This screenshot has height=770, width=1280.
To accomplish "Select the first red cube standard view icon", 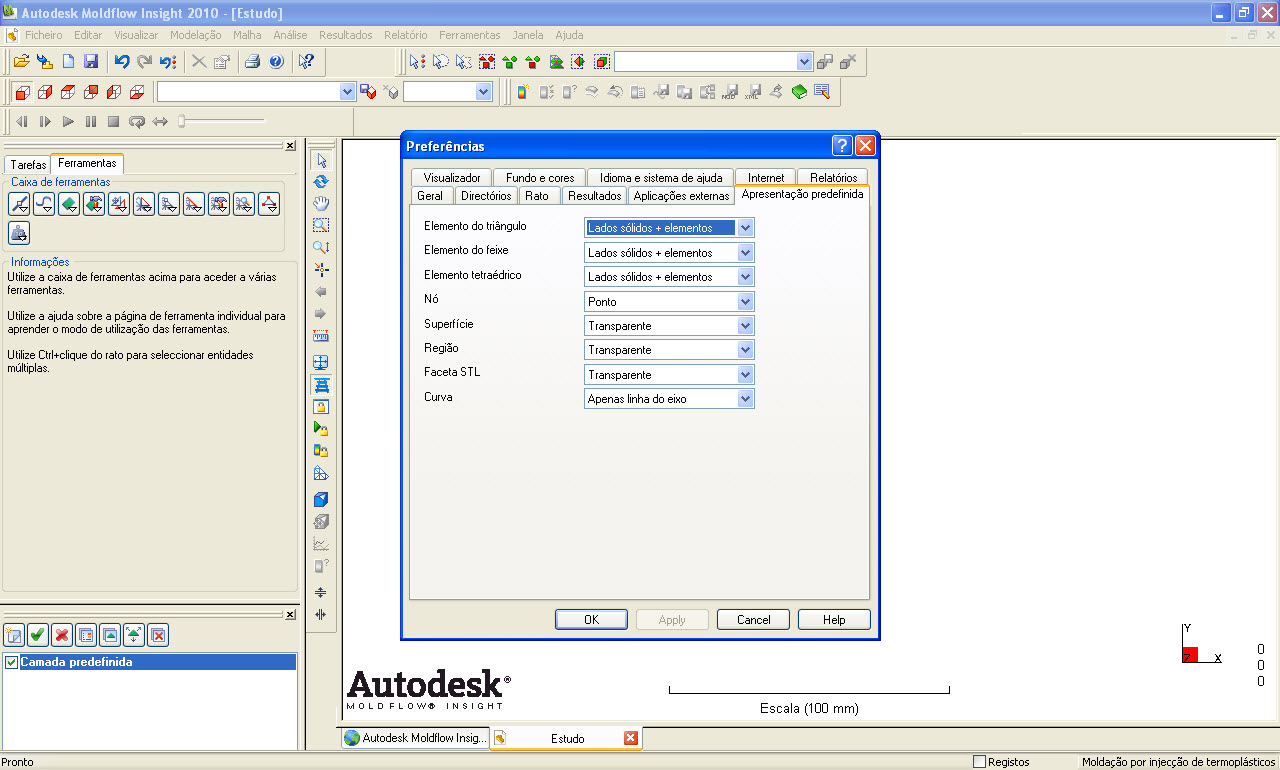I will coord(22,92).
